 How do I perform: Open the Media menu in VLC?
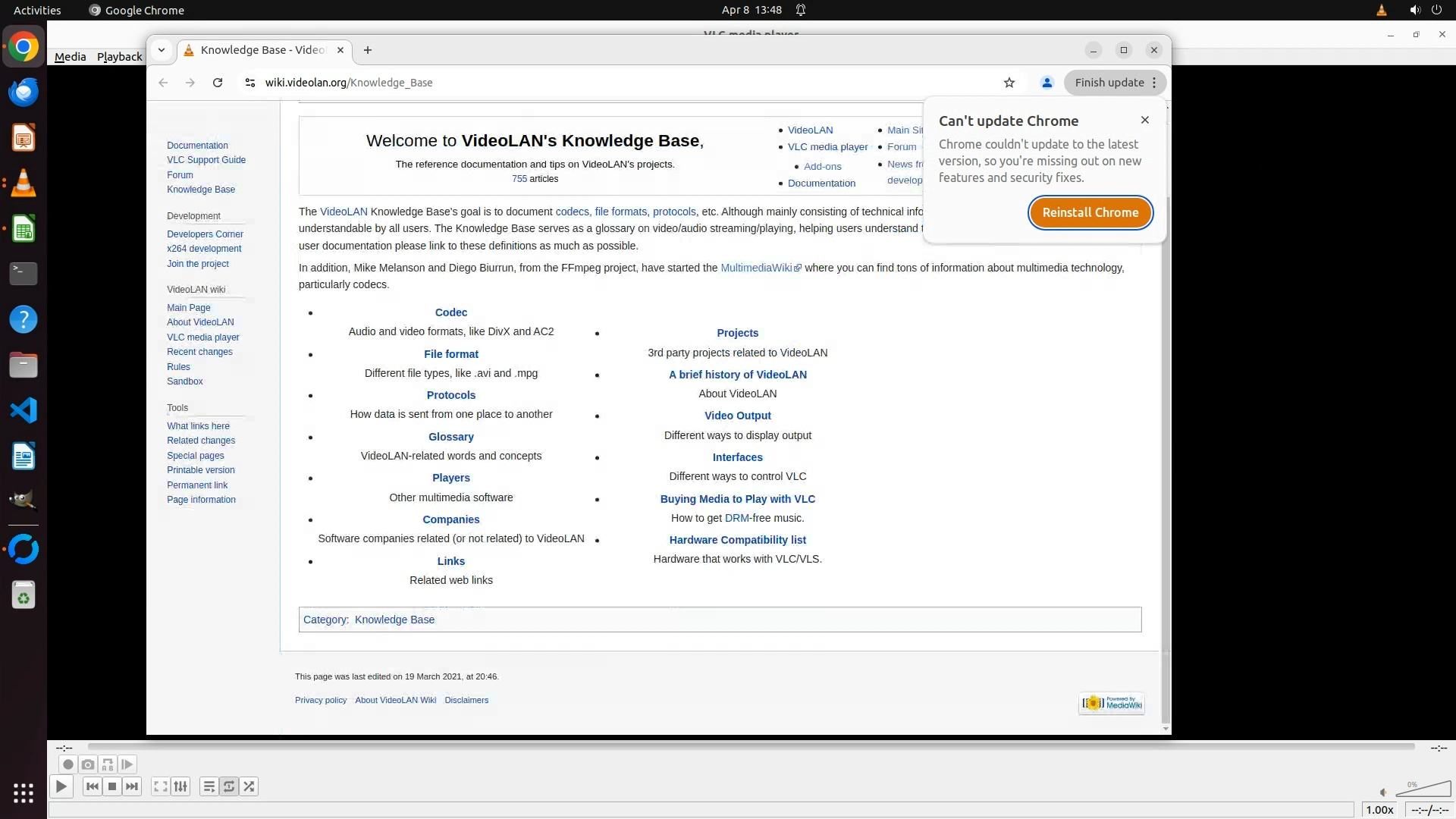click(70, 57)
